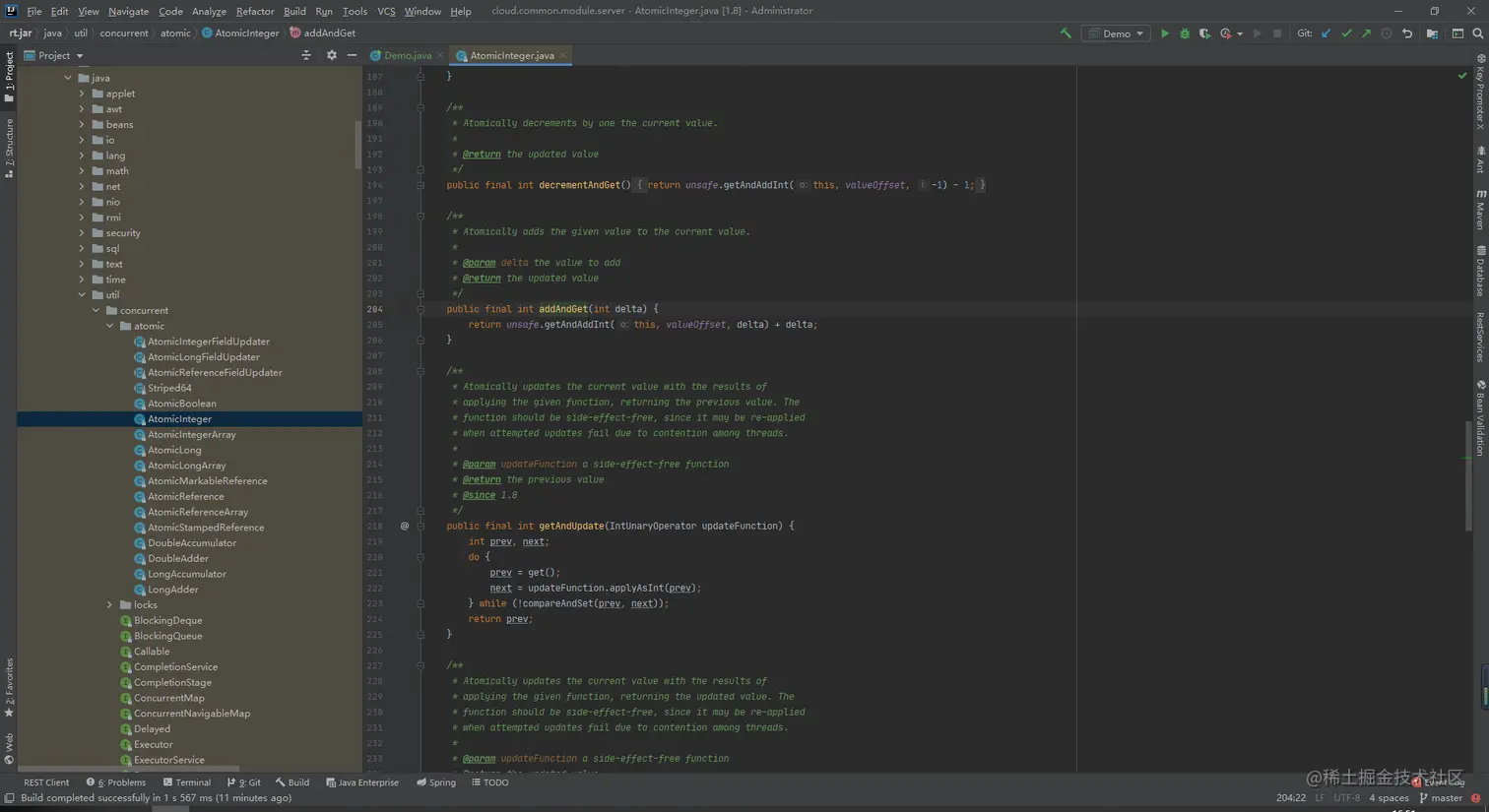Open the Demo run configuration dropdown

tap(1116, 33)
